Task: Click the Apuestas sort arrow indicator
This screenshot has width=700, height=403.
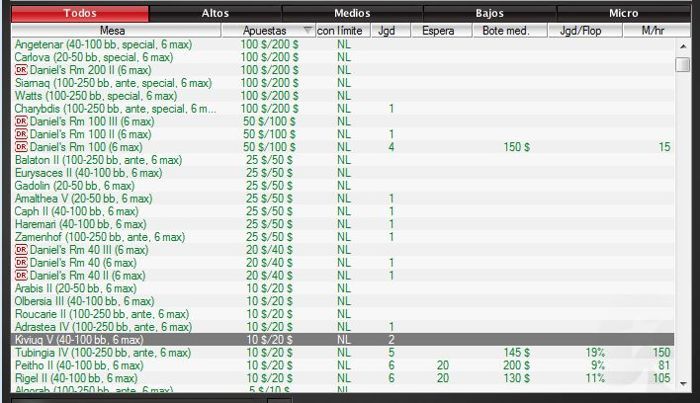Action: point(307,30)
